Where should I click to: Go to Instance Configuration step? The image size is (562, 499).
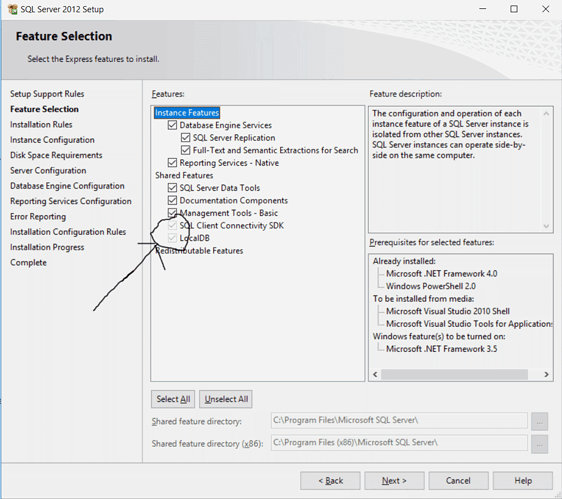click(x=52, y=140)
